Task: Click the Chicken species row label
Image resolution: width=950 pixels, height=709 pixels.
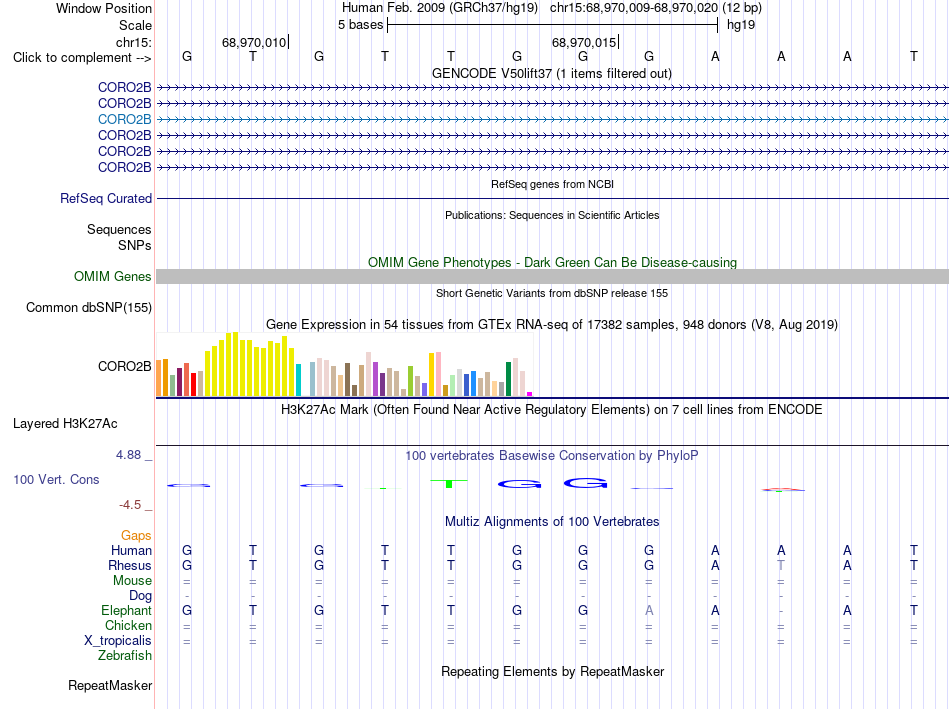Action: (128, 625)
